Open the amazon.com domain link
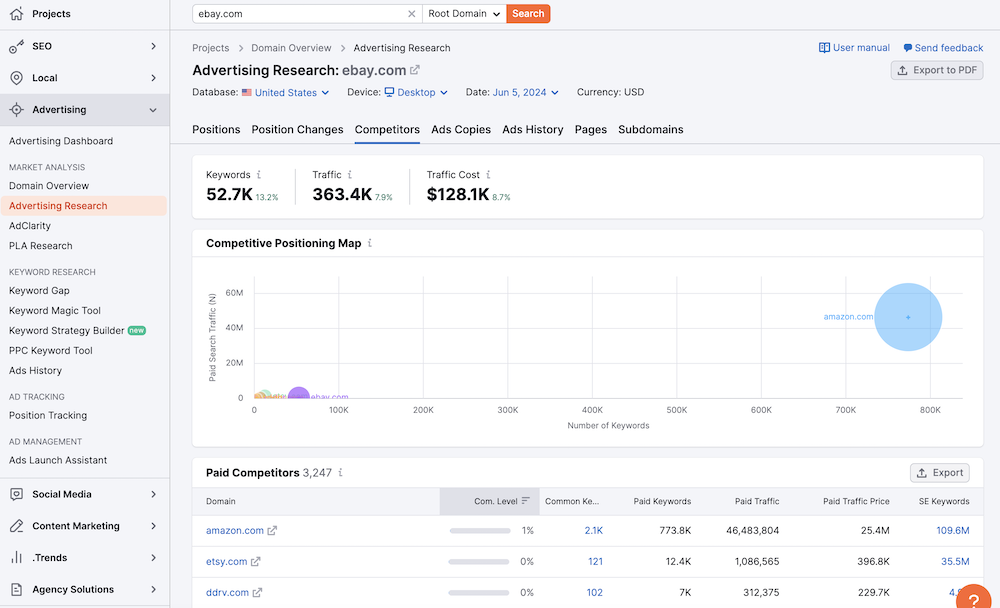Screen dimensions: 1000x608 pos(235,530)
